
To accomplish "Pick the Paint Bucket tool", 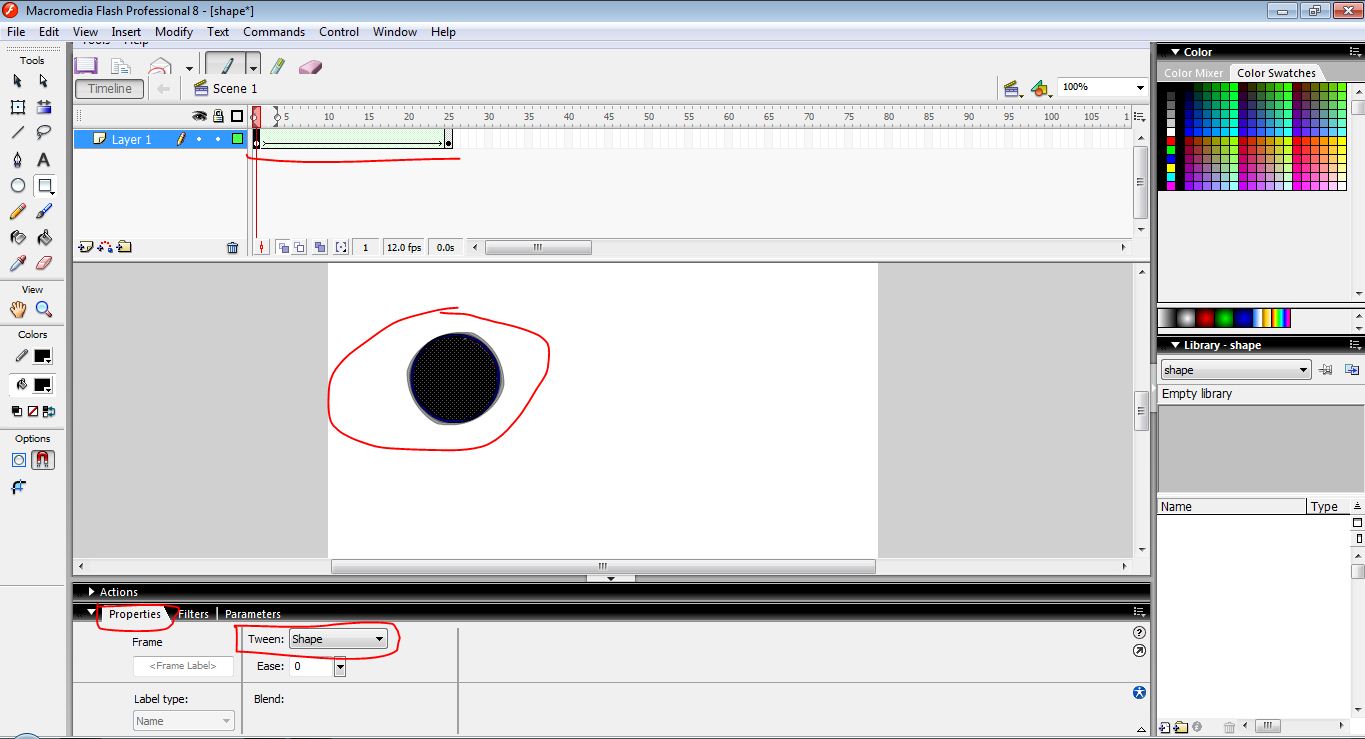I will 43,237.
